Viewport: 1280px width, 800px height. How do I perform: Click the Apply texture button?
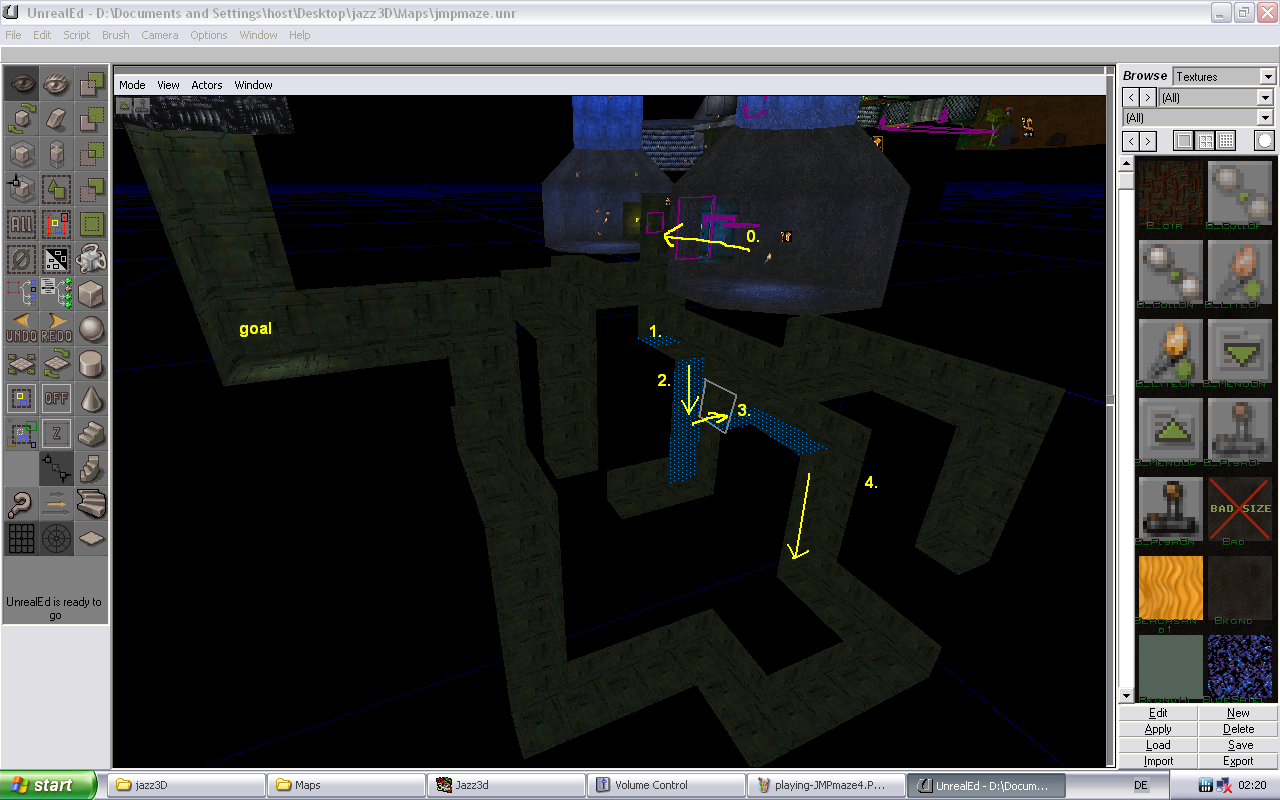(1158, 729)
